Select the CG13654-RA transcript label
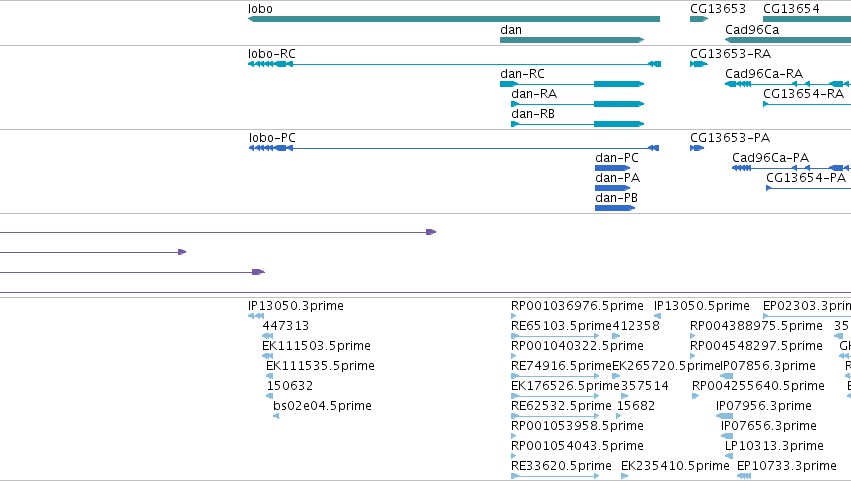 click(x=803, y=94)
